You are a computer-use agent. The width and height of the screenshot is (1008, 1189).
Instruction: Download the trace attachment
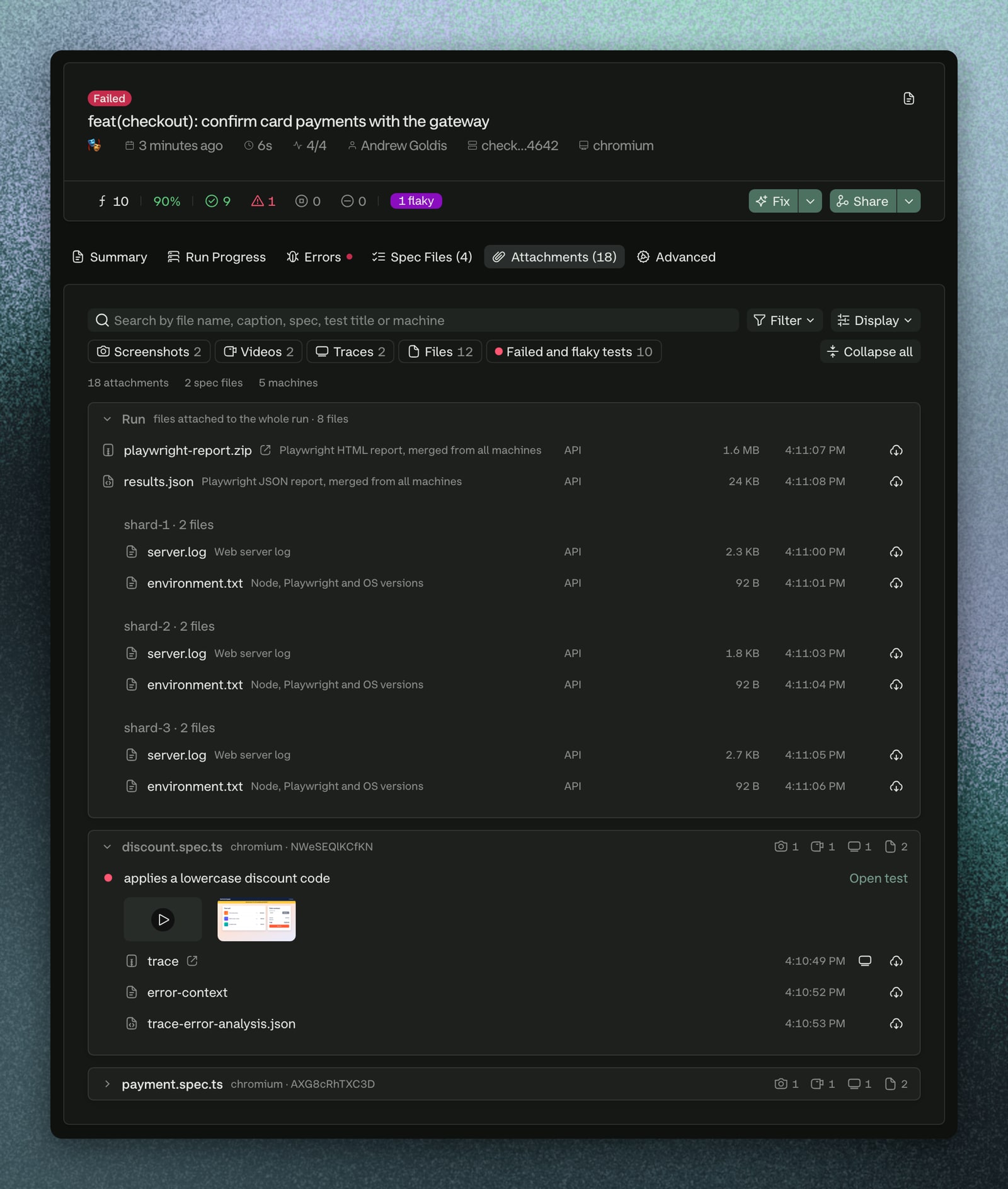896,961
